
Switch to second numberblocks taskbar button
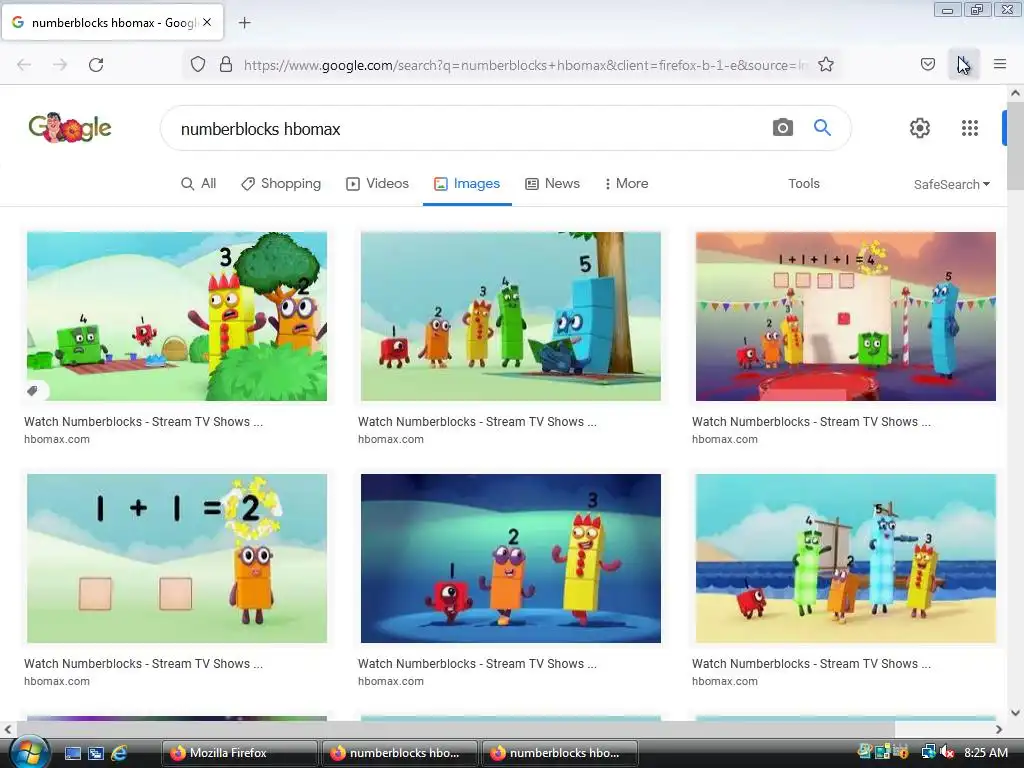pyautogui.click(x=400, y=753)
